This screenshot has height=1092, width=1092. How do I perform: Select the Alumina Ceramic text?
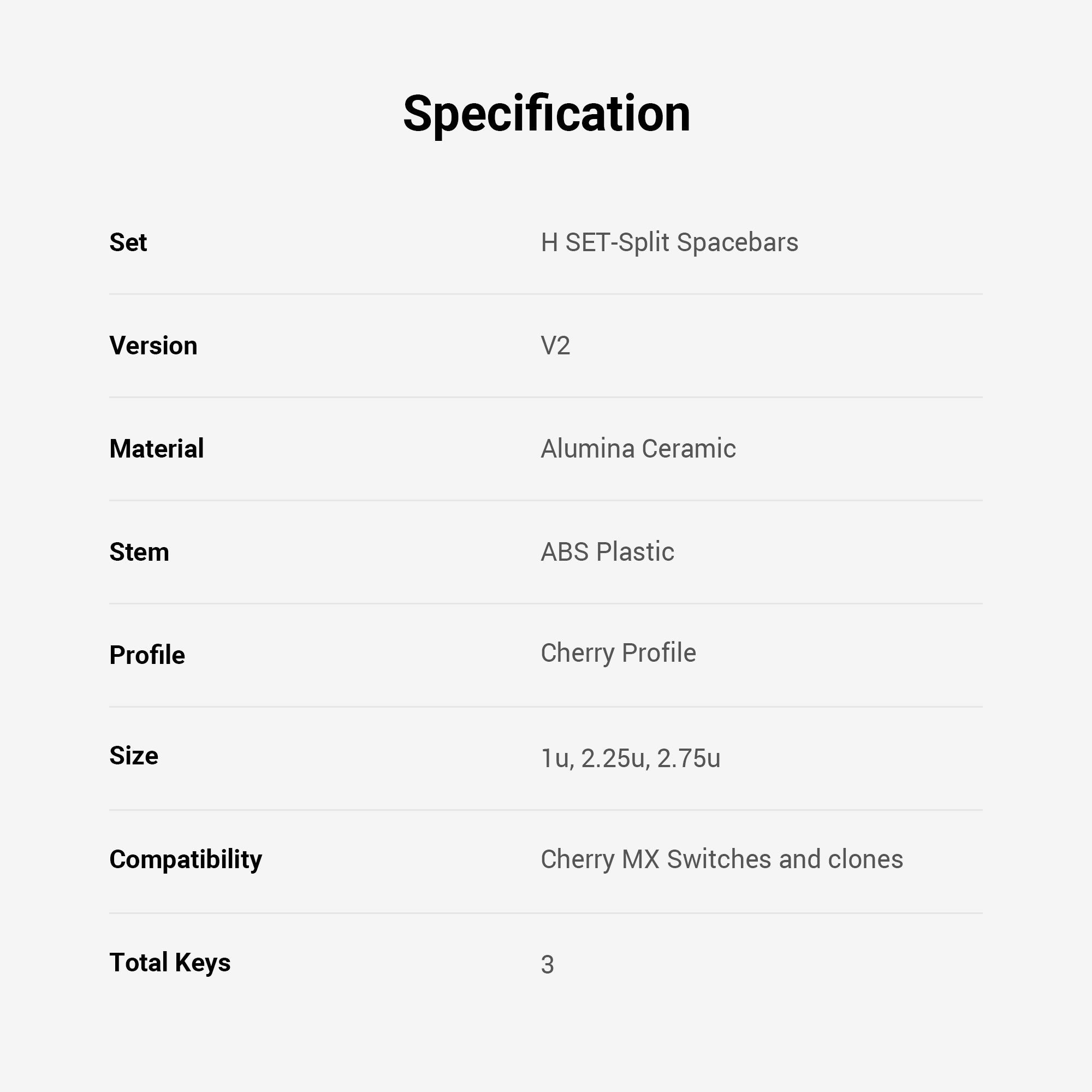(638, 449)
